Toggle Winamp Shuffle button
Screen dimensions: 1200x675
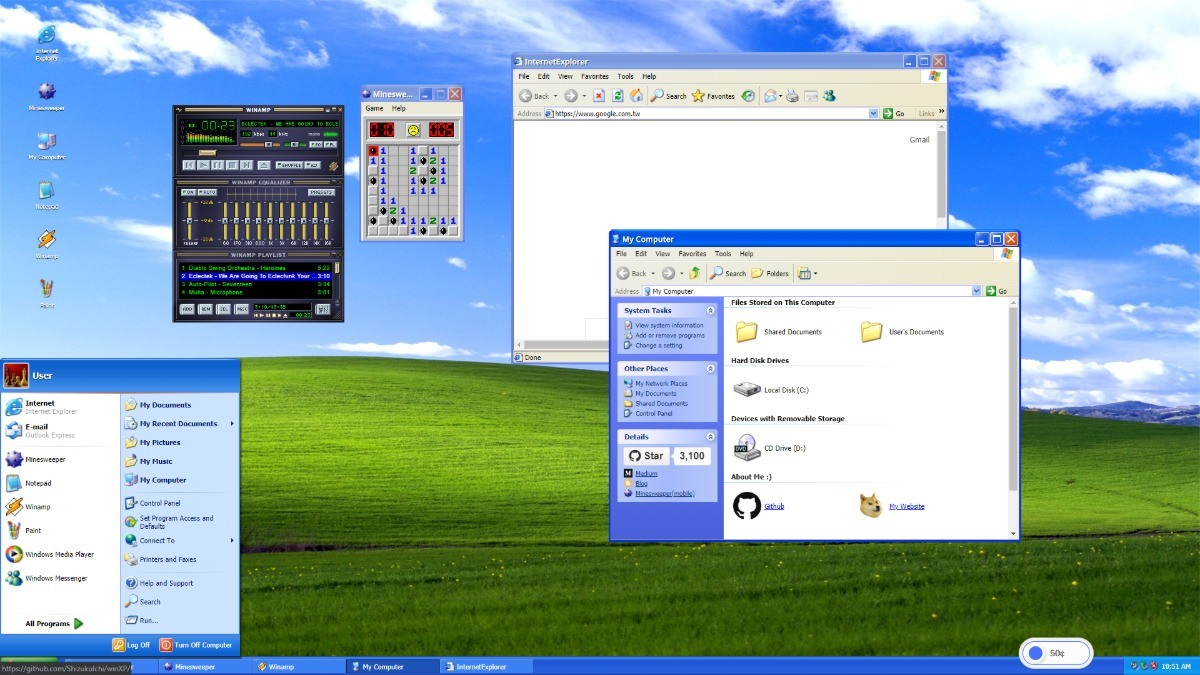pos(289,165)
